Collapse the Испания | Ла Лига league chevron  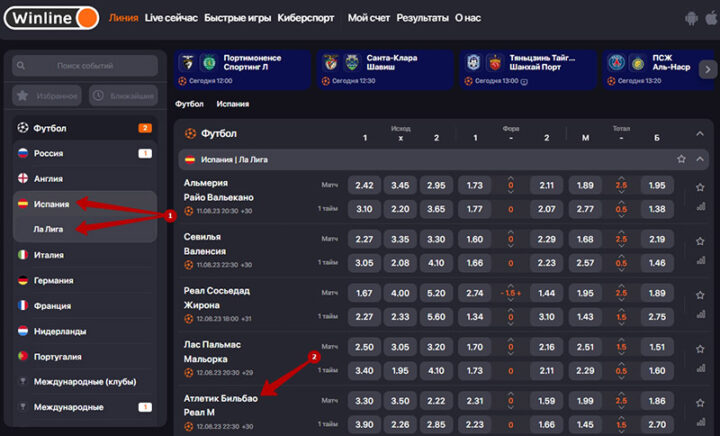coord(700,159)
